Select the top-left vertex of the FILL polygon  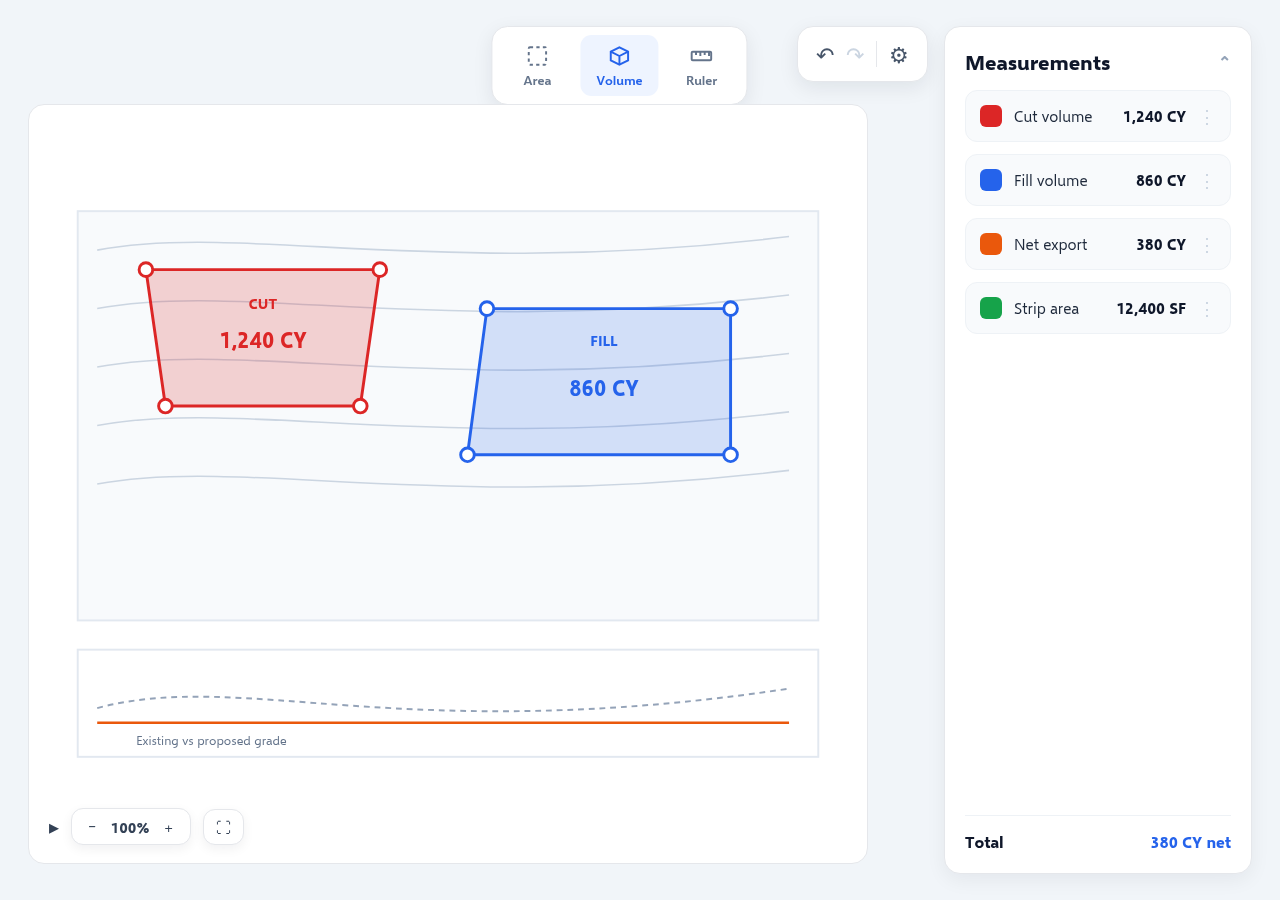pyautogui.click(x=487, y=308)
